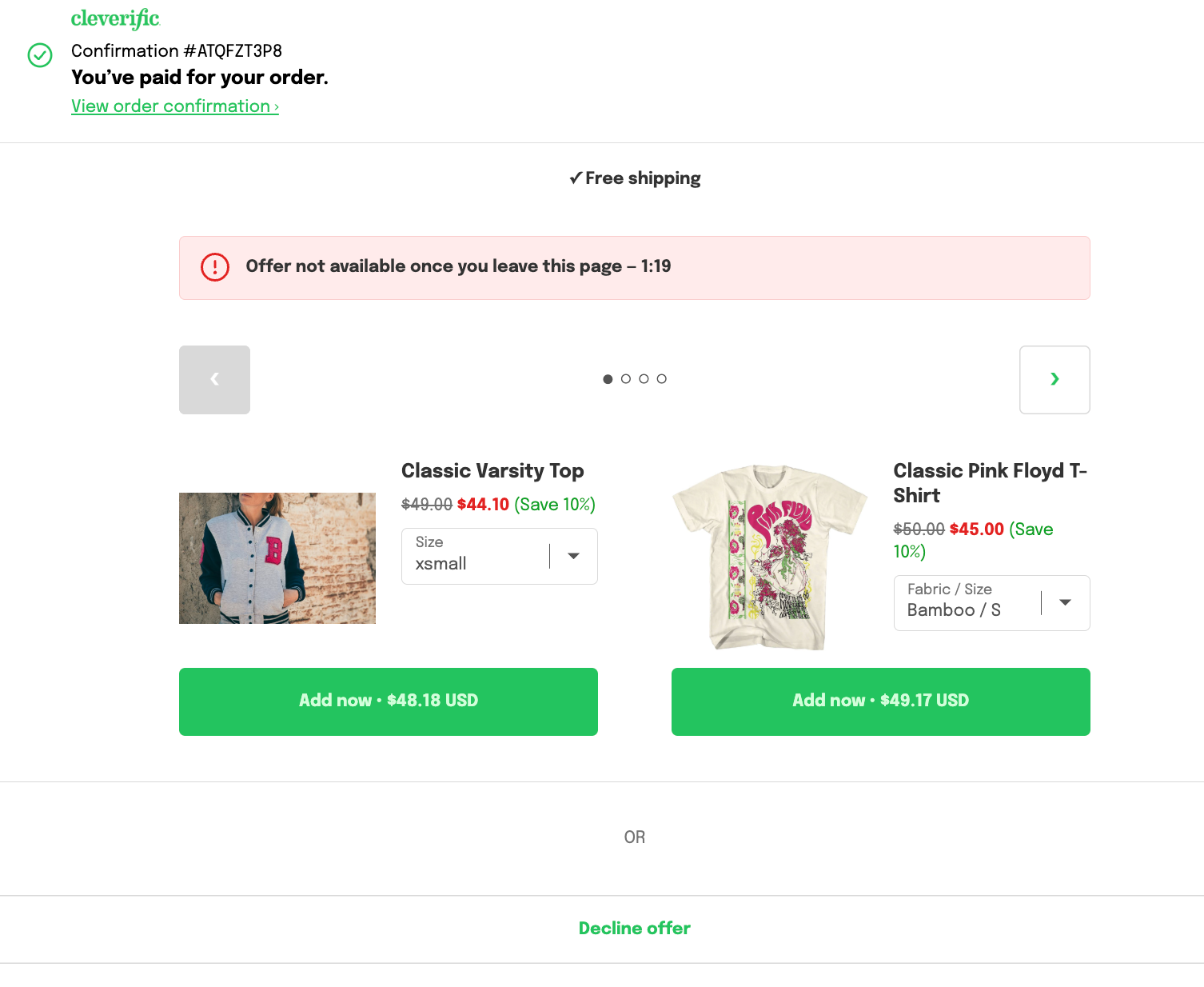
Task: Open the Size xsmall dropdown
Action: [500, 556]
